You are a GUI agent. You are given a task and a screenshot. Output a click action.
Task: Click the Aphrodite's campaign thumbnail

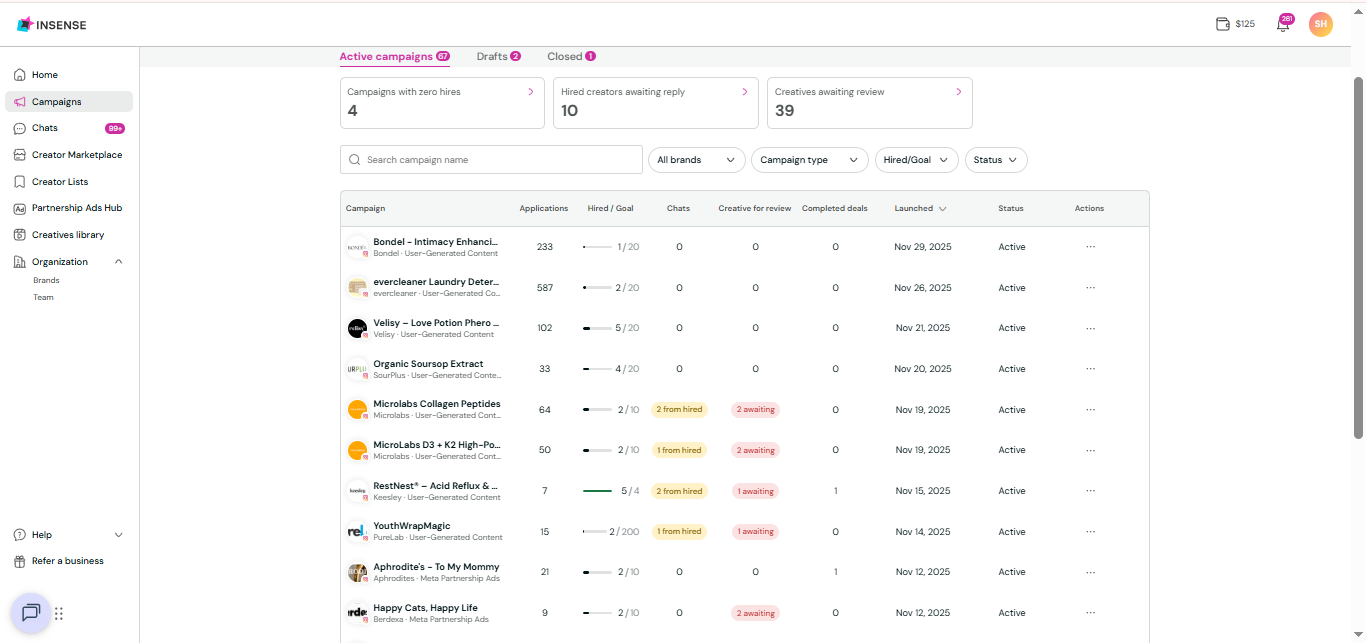coord(357,572)
